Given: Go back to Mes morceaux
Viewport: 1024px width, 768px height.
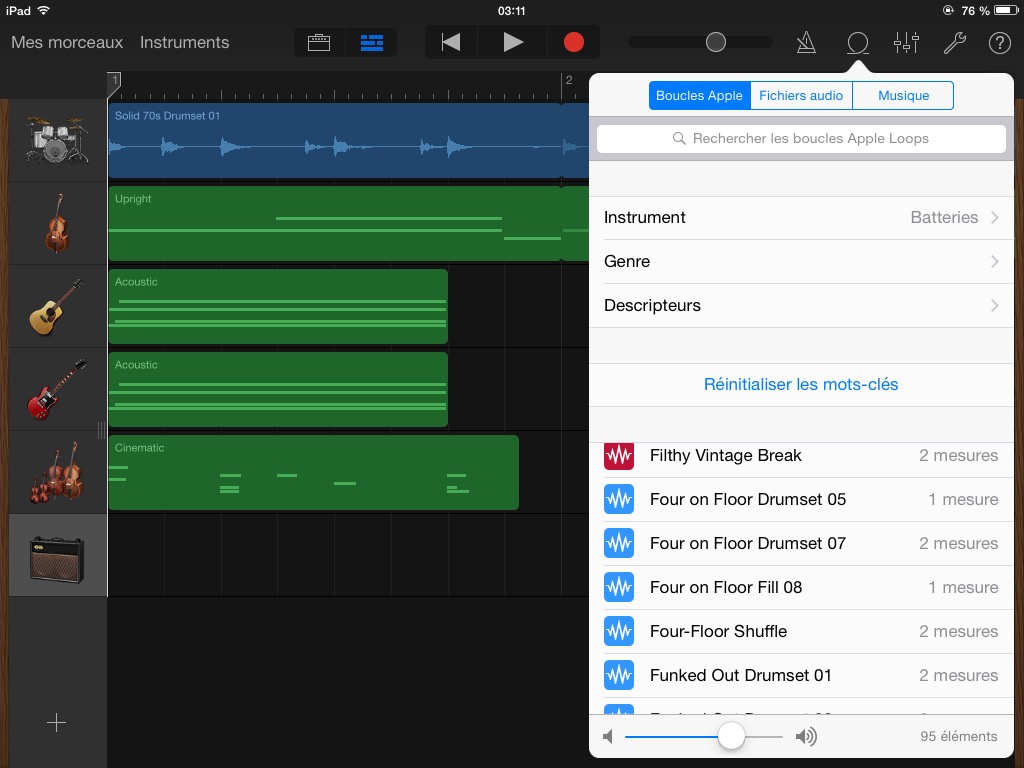Looking at the screenshot, I should pyautogui.click(x=67, y=42).
